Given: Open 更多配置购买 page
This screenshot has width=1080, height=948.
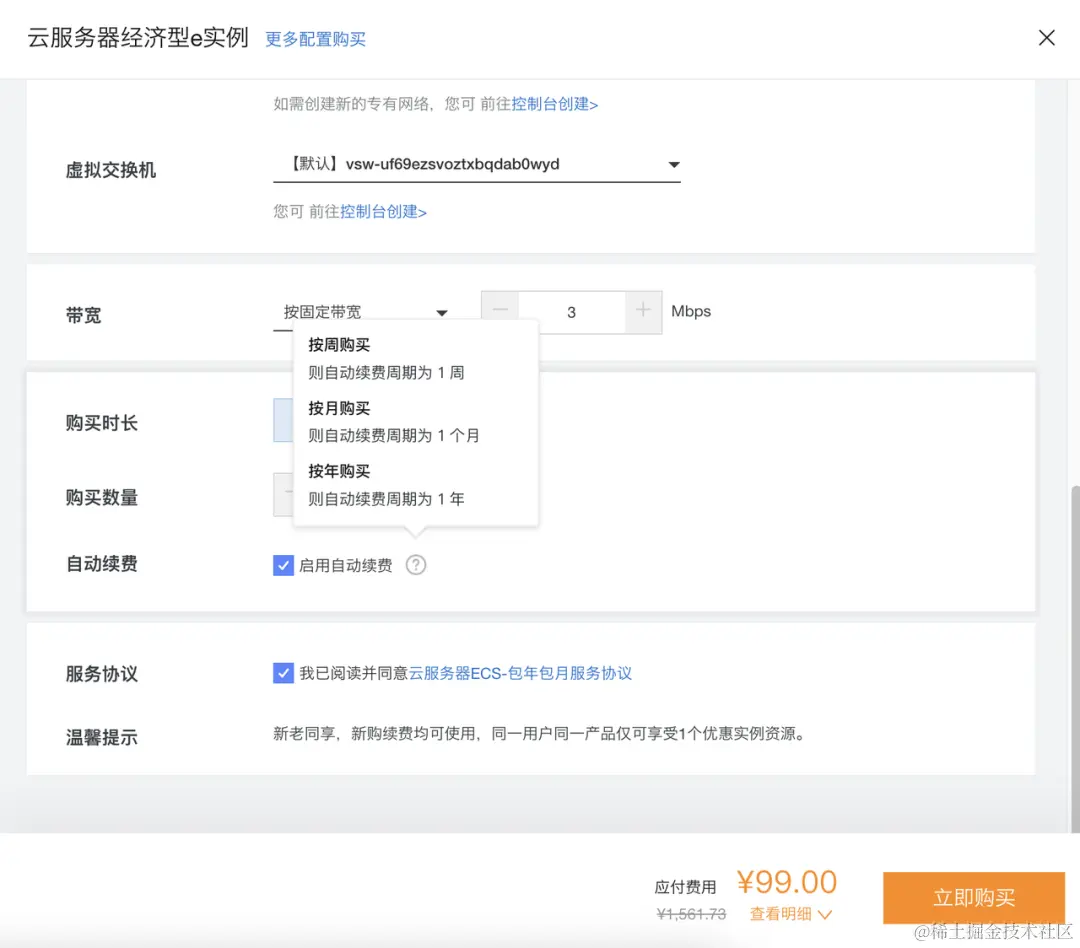Looking at the screenshot, I should point(315,38).
